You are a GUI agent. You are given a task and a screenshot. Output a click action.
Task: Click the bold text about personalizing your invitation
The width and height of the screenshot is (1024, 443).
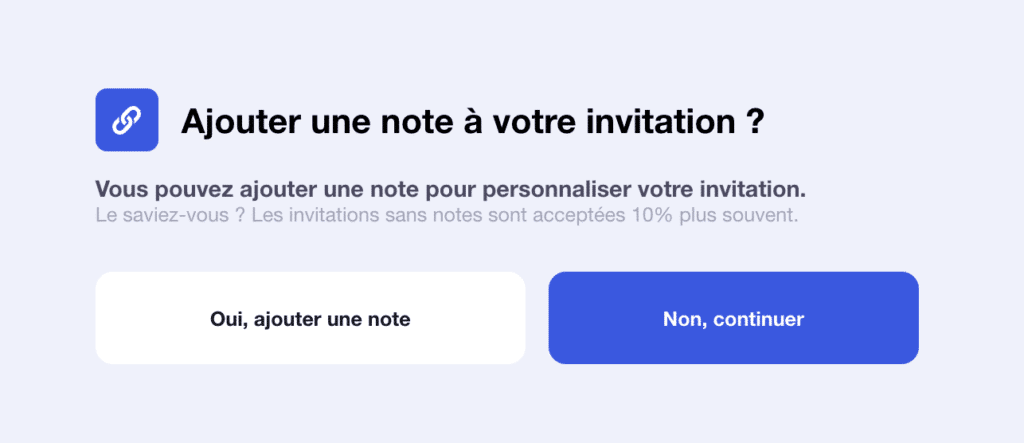coord(451,190)
